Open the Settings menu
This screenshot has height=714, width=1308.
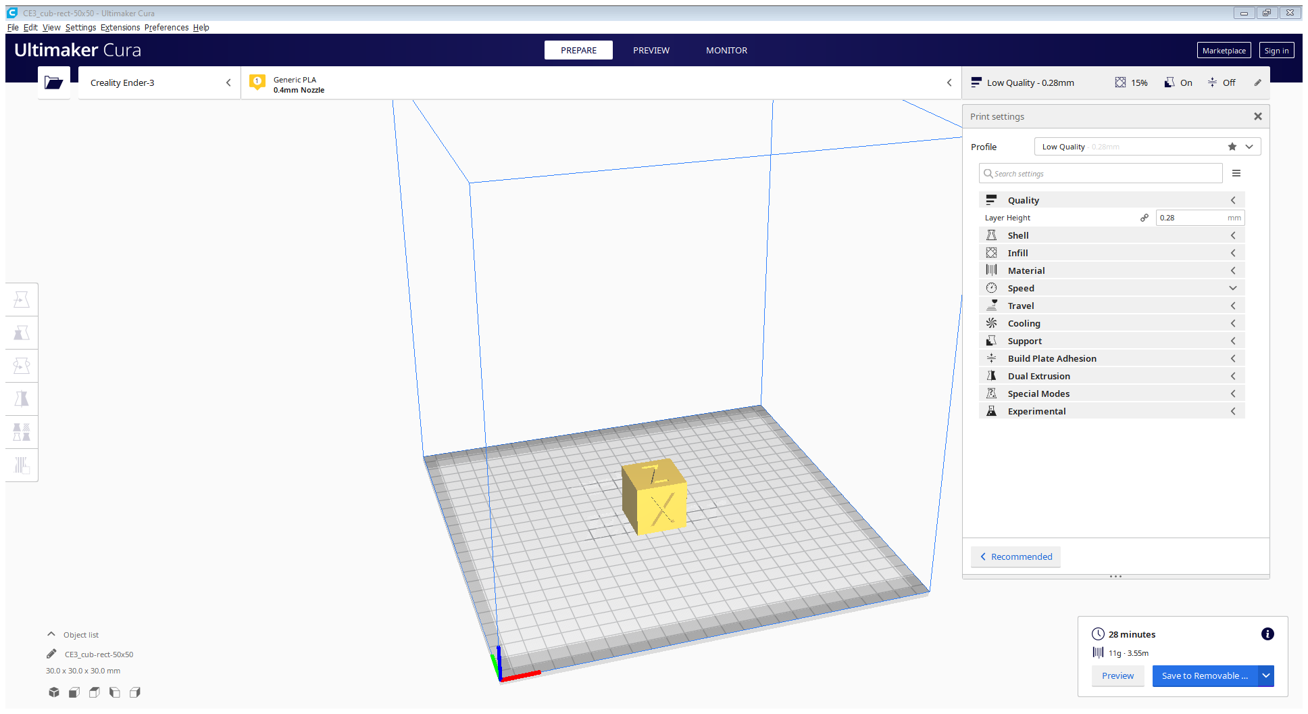(x=80, y=28)
